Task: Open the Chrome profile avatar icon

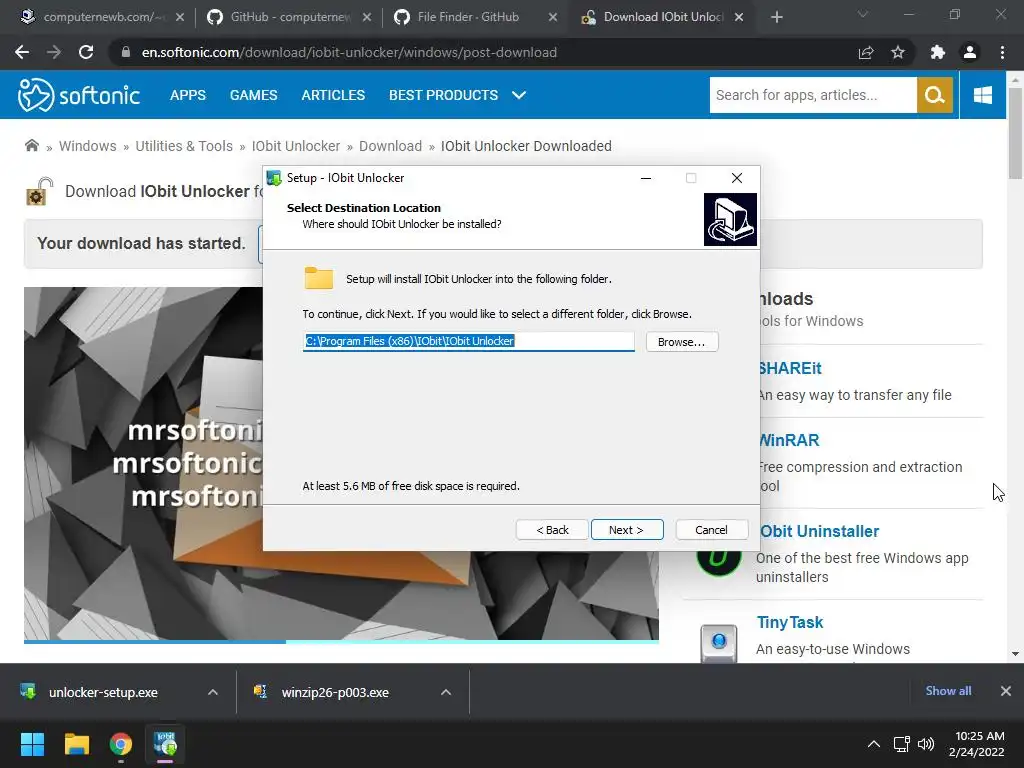Action: coord(970,52)
